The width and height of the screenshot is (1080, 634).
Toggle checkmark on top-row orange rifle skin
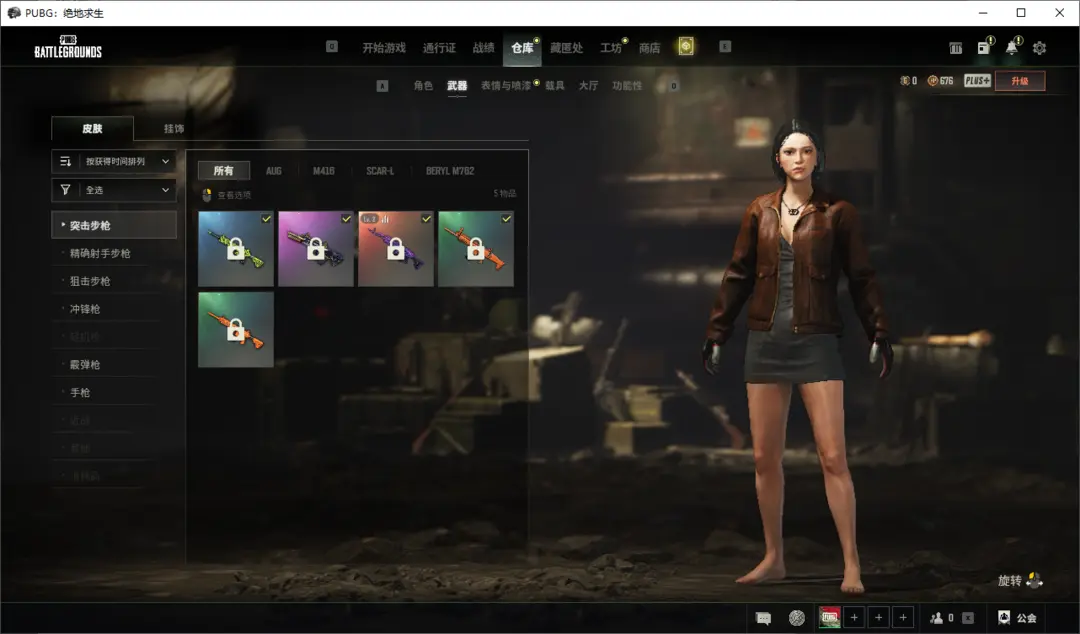coord(506,218)
